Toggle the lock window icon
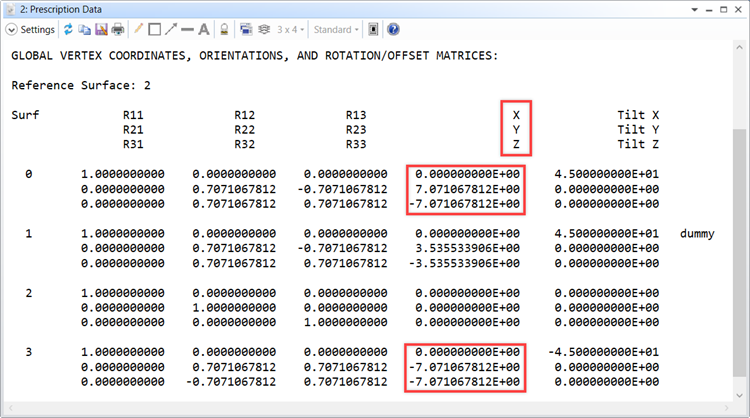The image size is (750, 418). click(x=224, y=30)
